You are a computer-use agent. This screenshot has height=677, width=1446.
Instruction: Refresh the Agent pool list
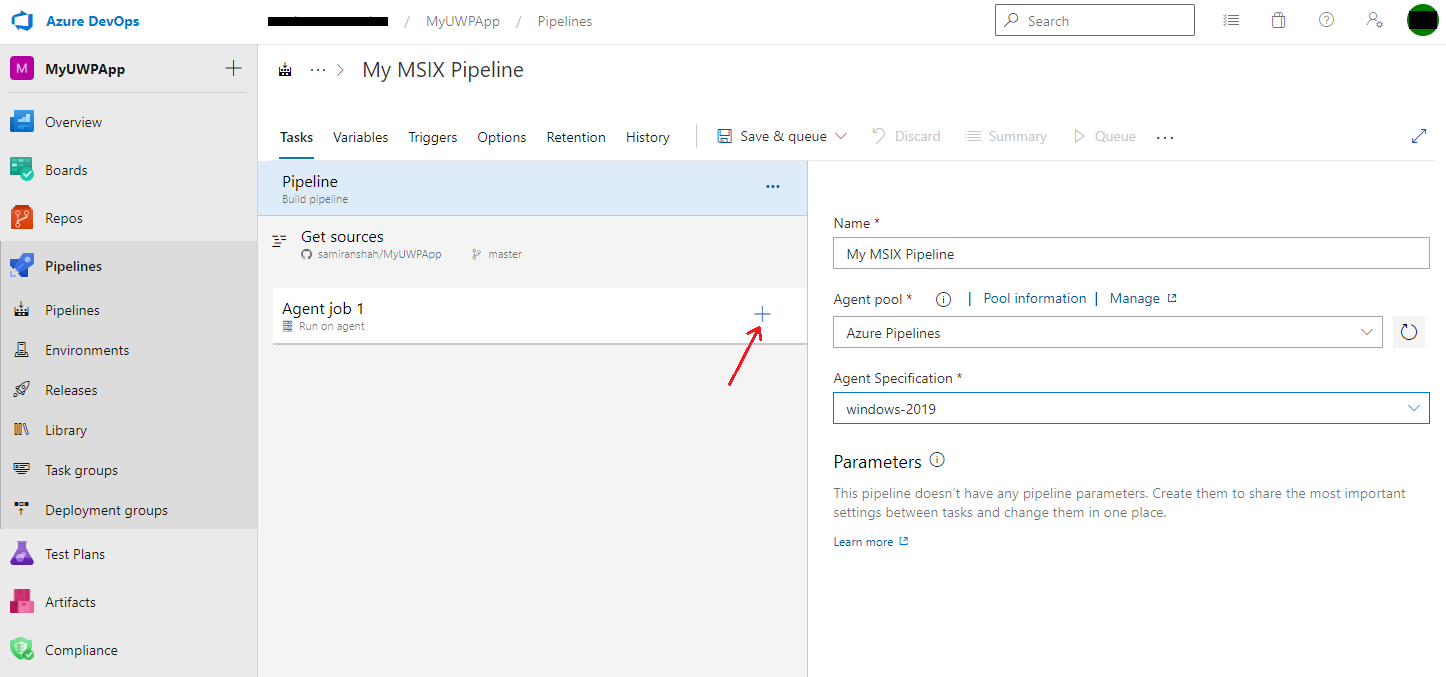pos(1409,332)
